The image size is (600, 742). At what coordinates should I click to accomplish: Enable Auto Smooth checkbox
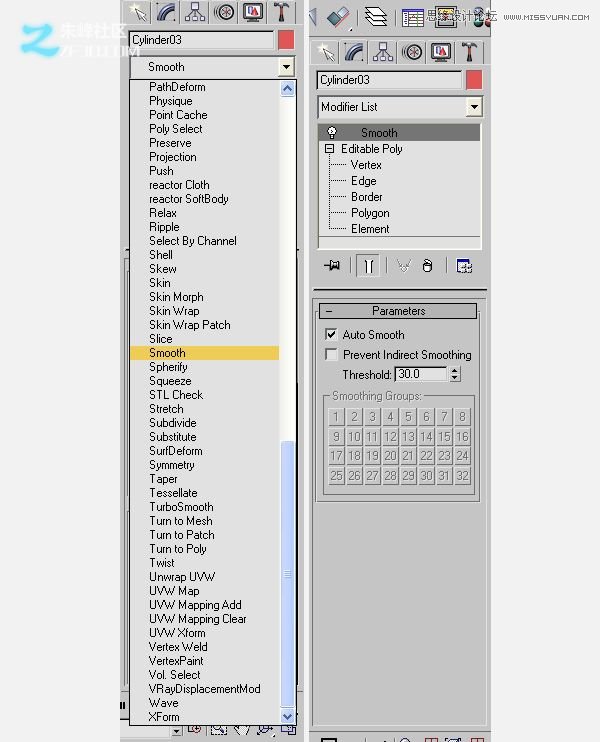coord(331,334)
